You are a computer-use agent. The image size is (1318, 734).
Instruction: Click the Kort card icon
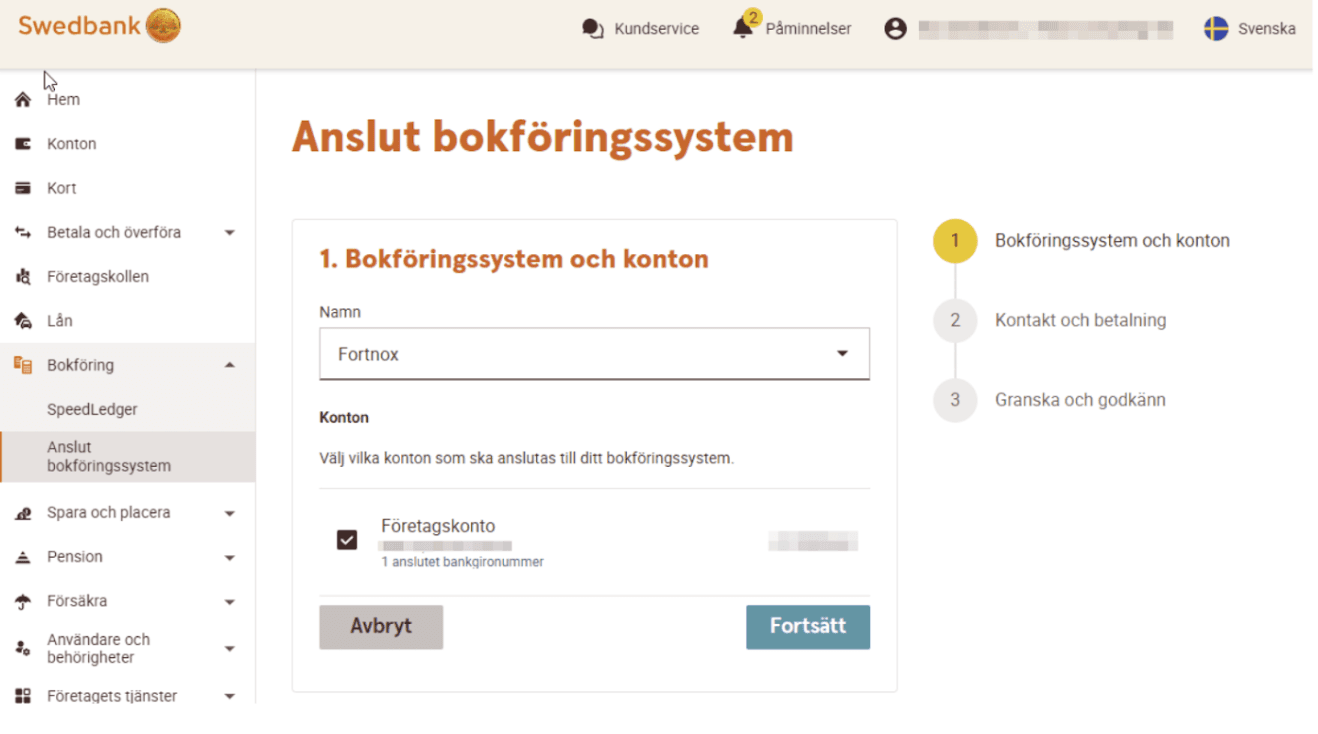coord(23,188)
